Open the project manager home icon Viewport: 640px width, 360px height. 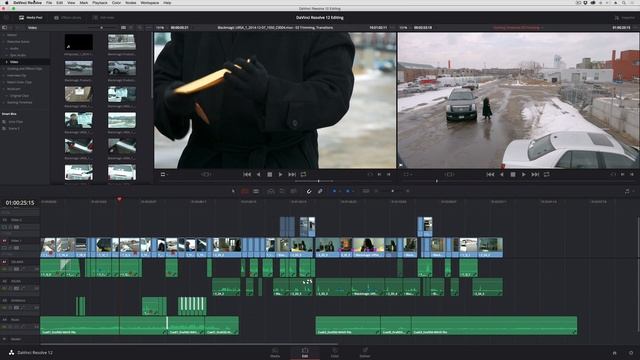coord(614,353)
